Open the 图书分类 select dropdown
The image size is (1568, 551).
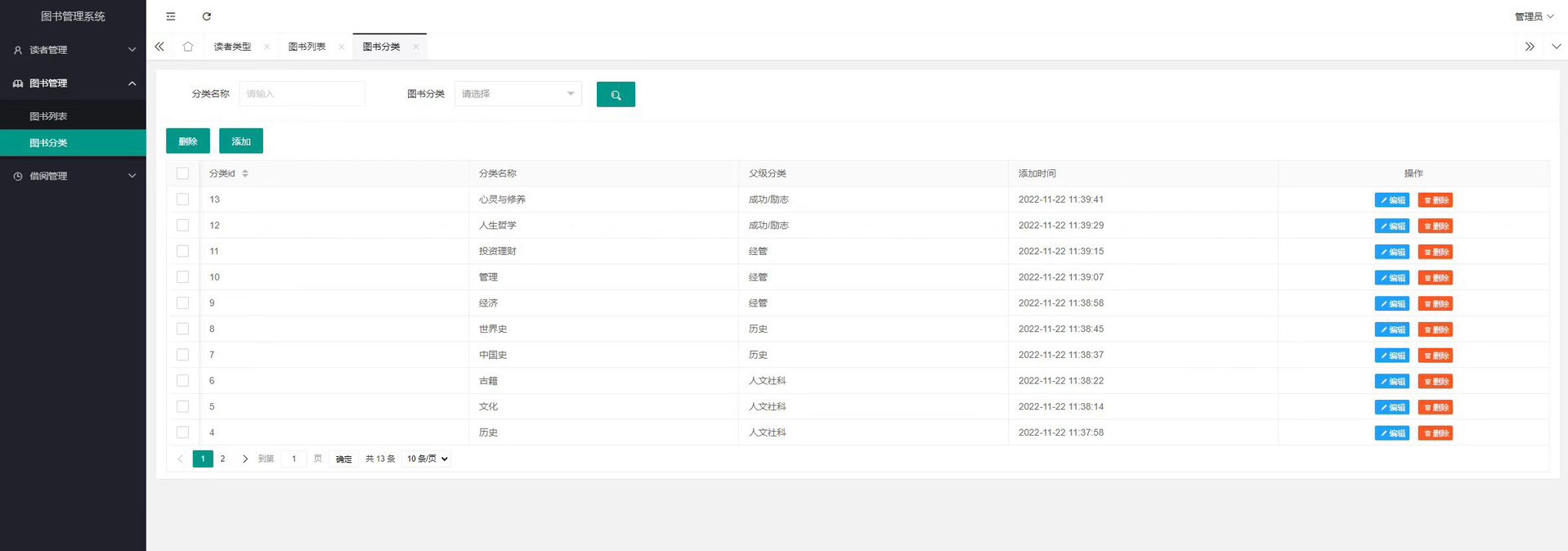point(517,94)
